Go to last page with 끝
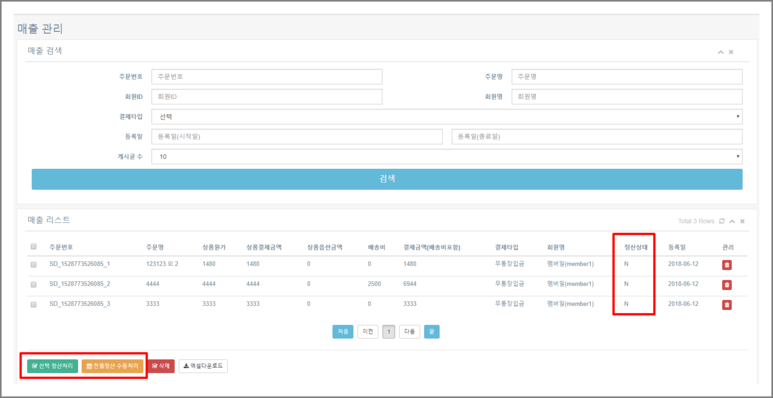The width and height of the screenshot is (773, 398). point(432,332)
